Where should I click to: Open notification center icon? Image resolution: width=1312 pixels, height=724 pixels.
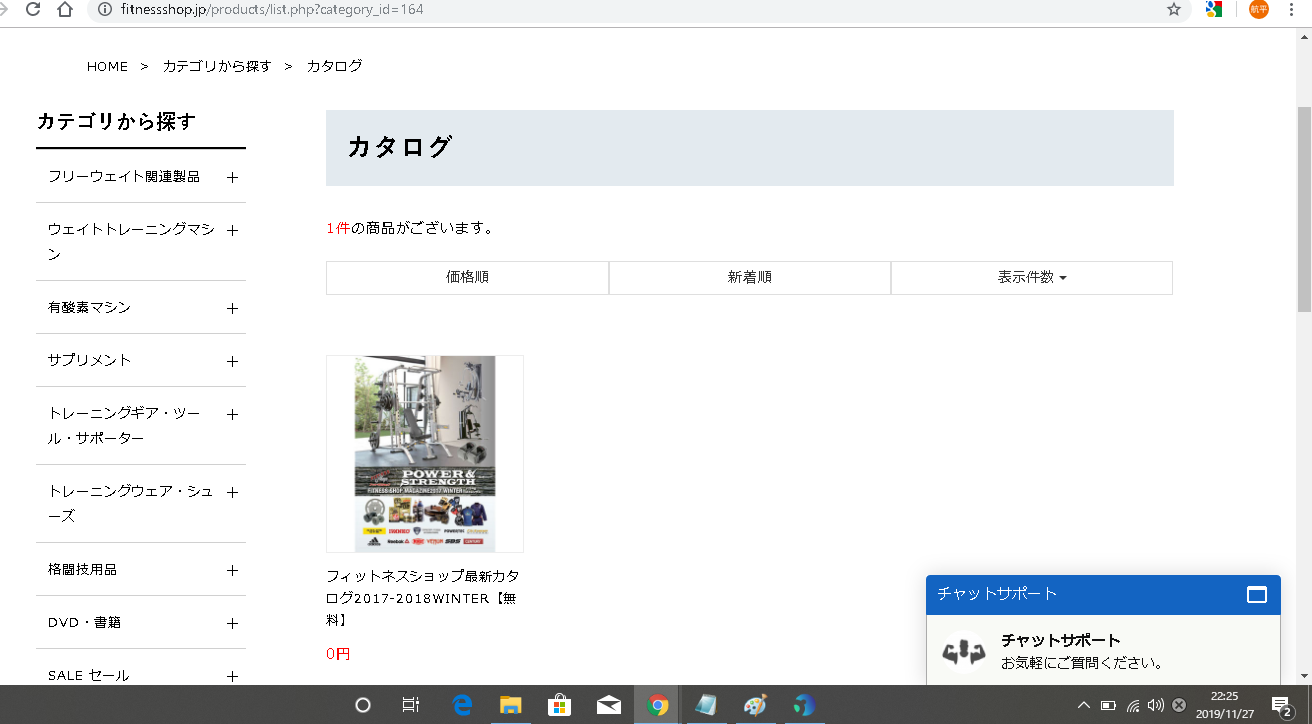tap(1281, 705)
